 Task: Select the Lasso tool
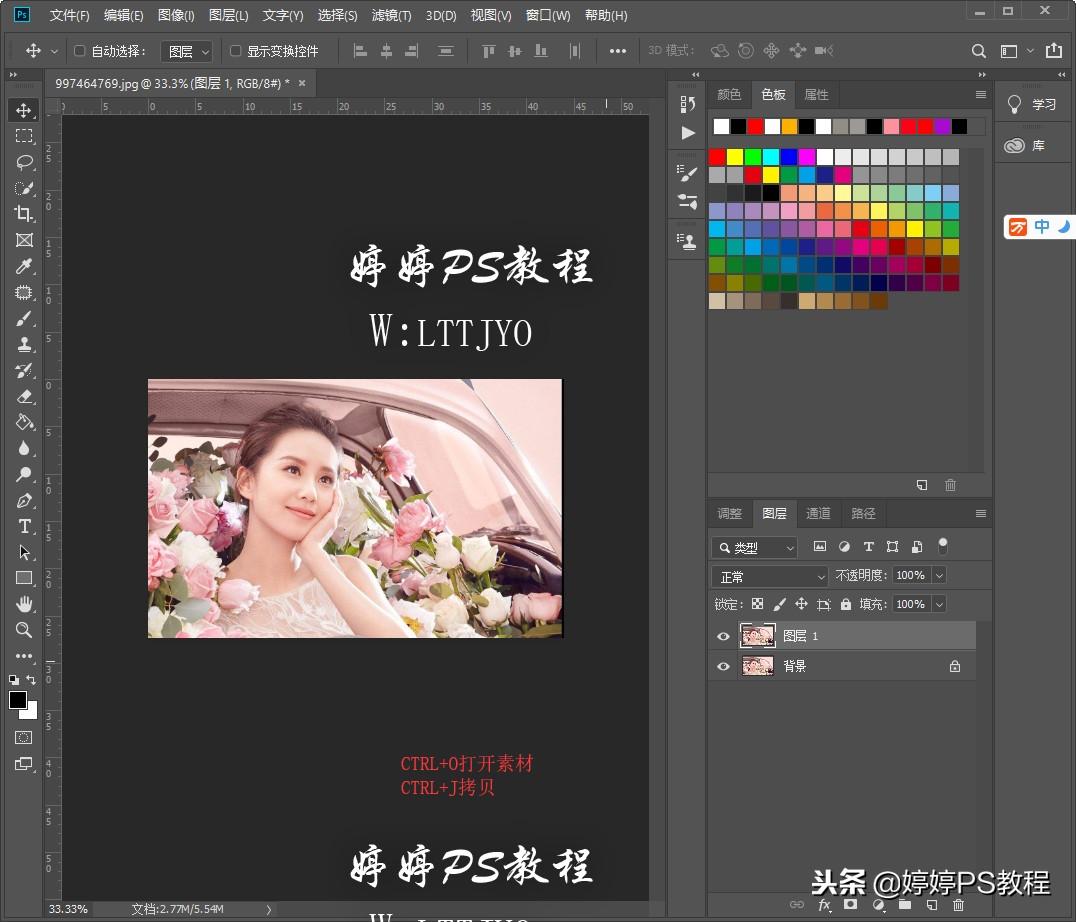pos(24,162)
